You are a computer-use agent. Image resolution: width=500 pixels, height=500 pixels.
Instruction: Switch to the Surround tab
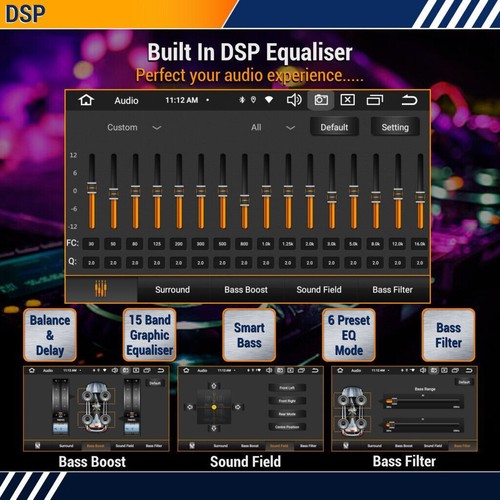[172, 290]
